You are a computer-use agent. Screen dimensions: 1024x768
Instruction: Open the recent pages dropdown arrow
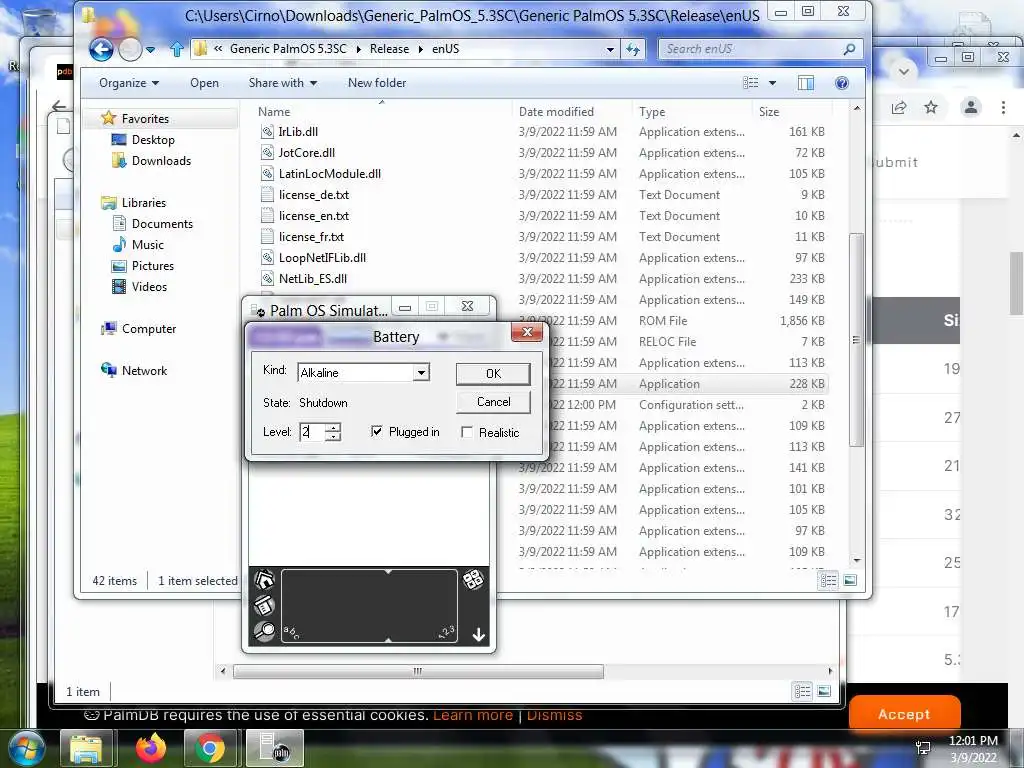tap(151, 49)
